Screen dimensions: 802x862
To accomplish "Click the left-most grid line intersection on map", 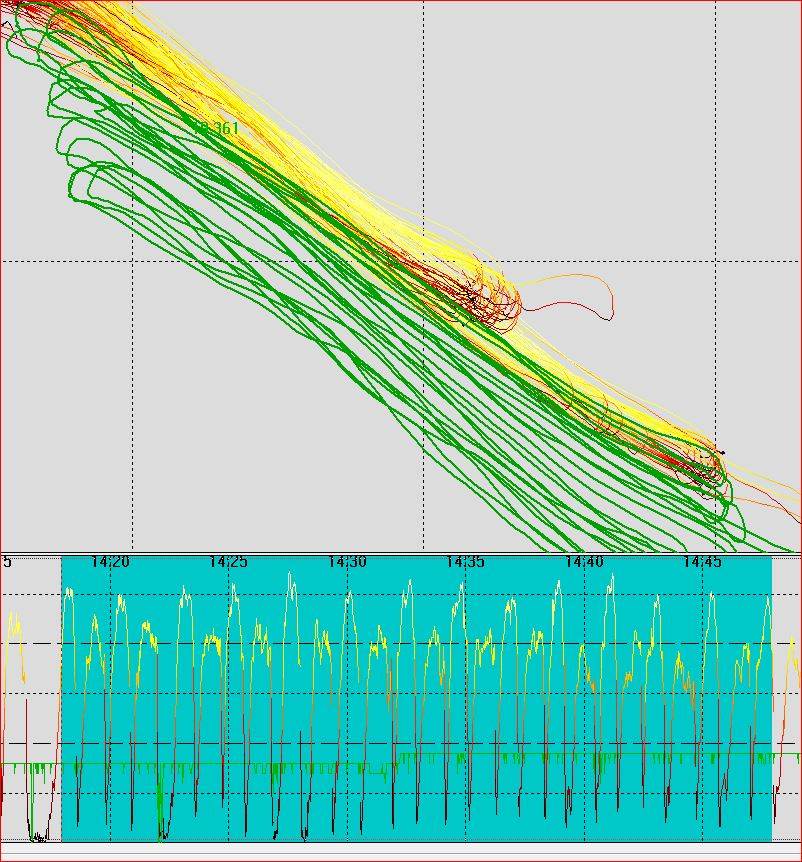I will click(132, 261).
